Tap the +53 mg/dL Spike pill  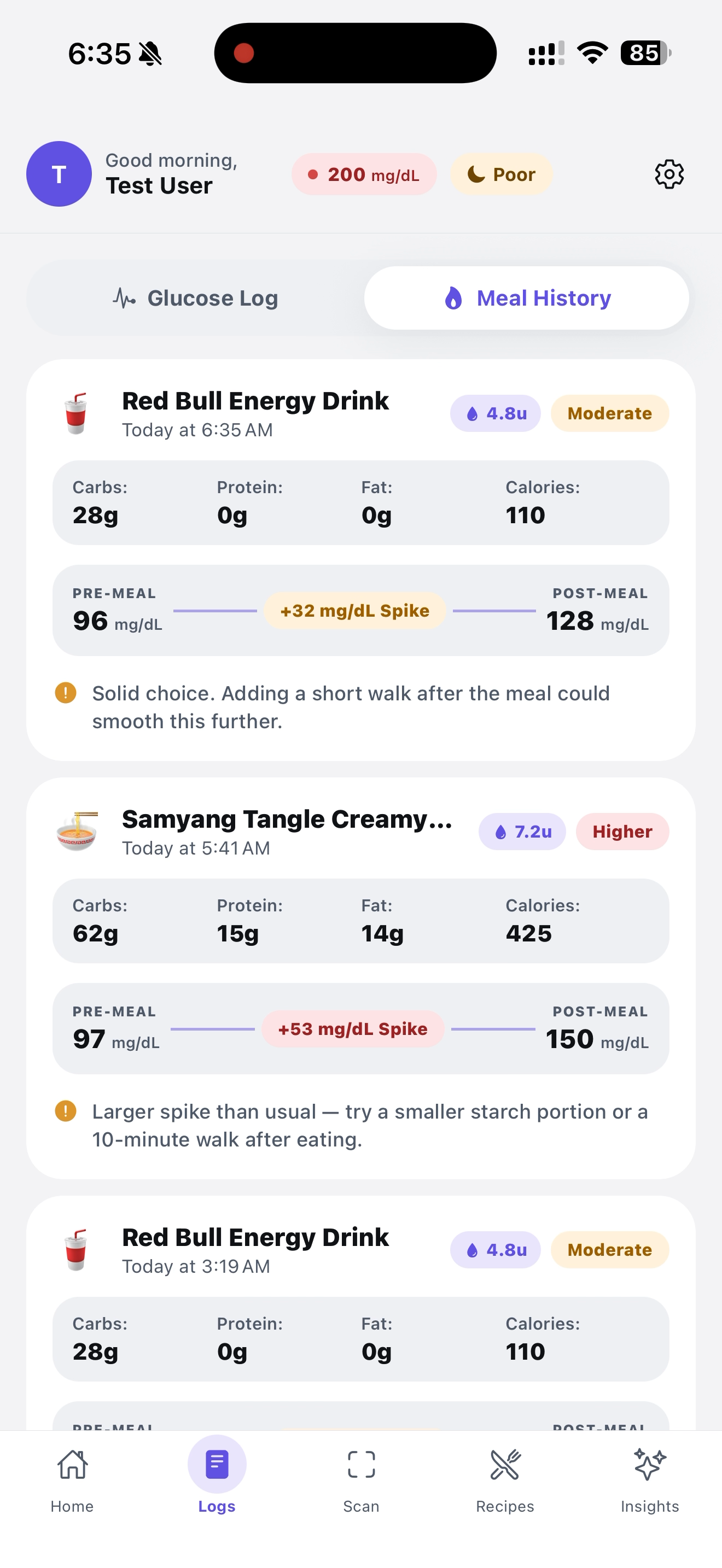click(x=352, y=1029)
